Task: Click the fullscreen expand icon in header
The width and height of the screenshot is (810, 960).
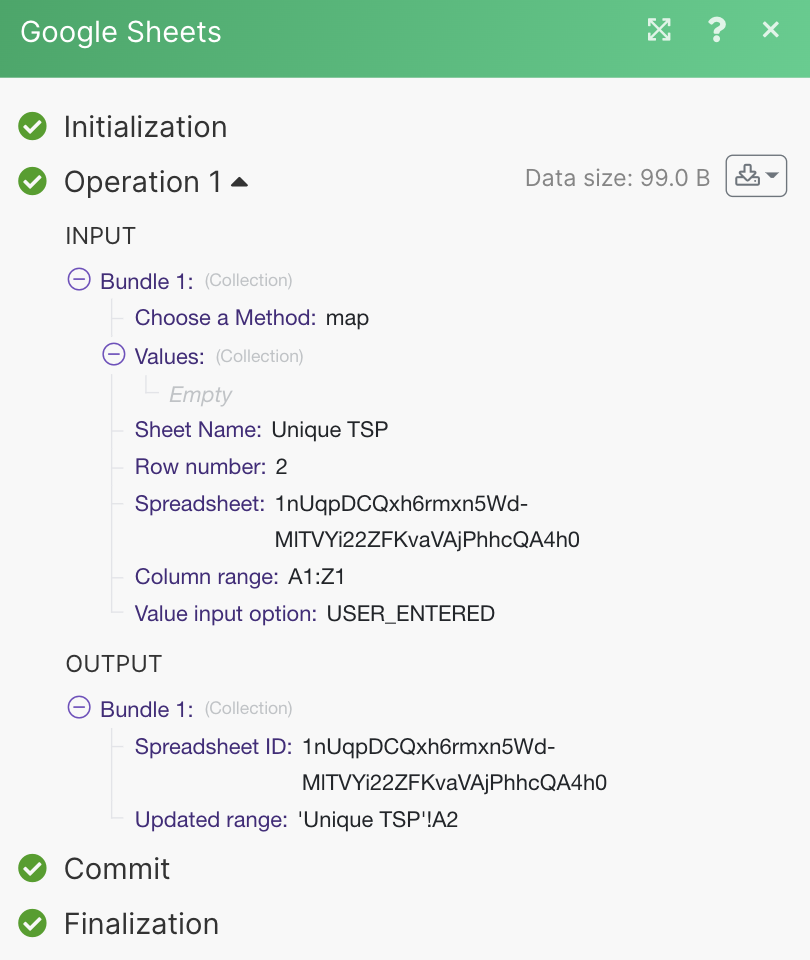Action: [x=659, y=30]
